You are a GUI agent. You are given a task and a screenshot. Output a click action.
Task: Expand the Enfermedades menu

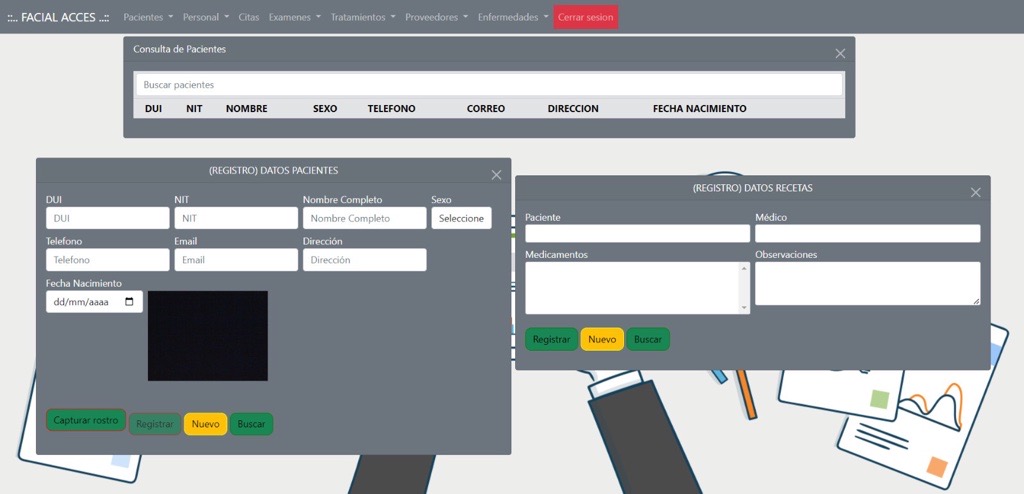pos(512,17)
